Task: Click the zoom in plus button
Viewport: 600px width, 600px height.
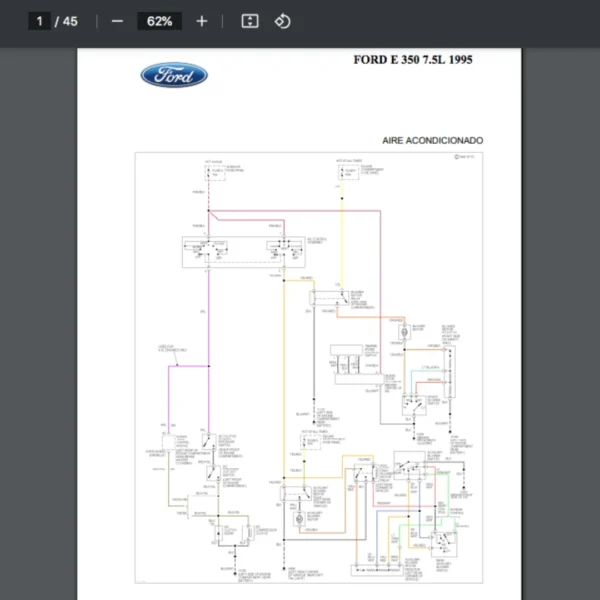Action: [202, 21]
